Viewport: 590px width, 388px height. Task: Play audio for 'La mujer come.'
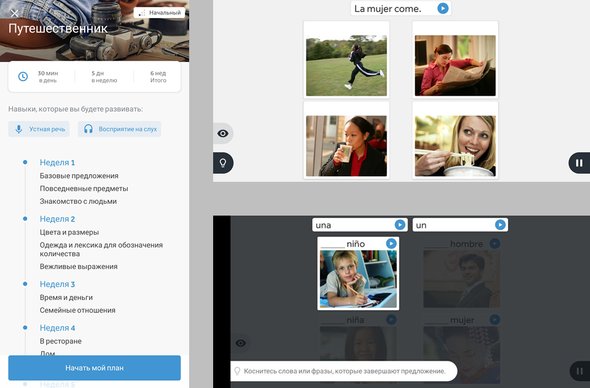point(443,8)
